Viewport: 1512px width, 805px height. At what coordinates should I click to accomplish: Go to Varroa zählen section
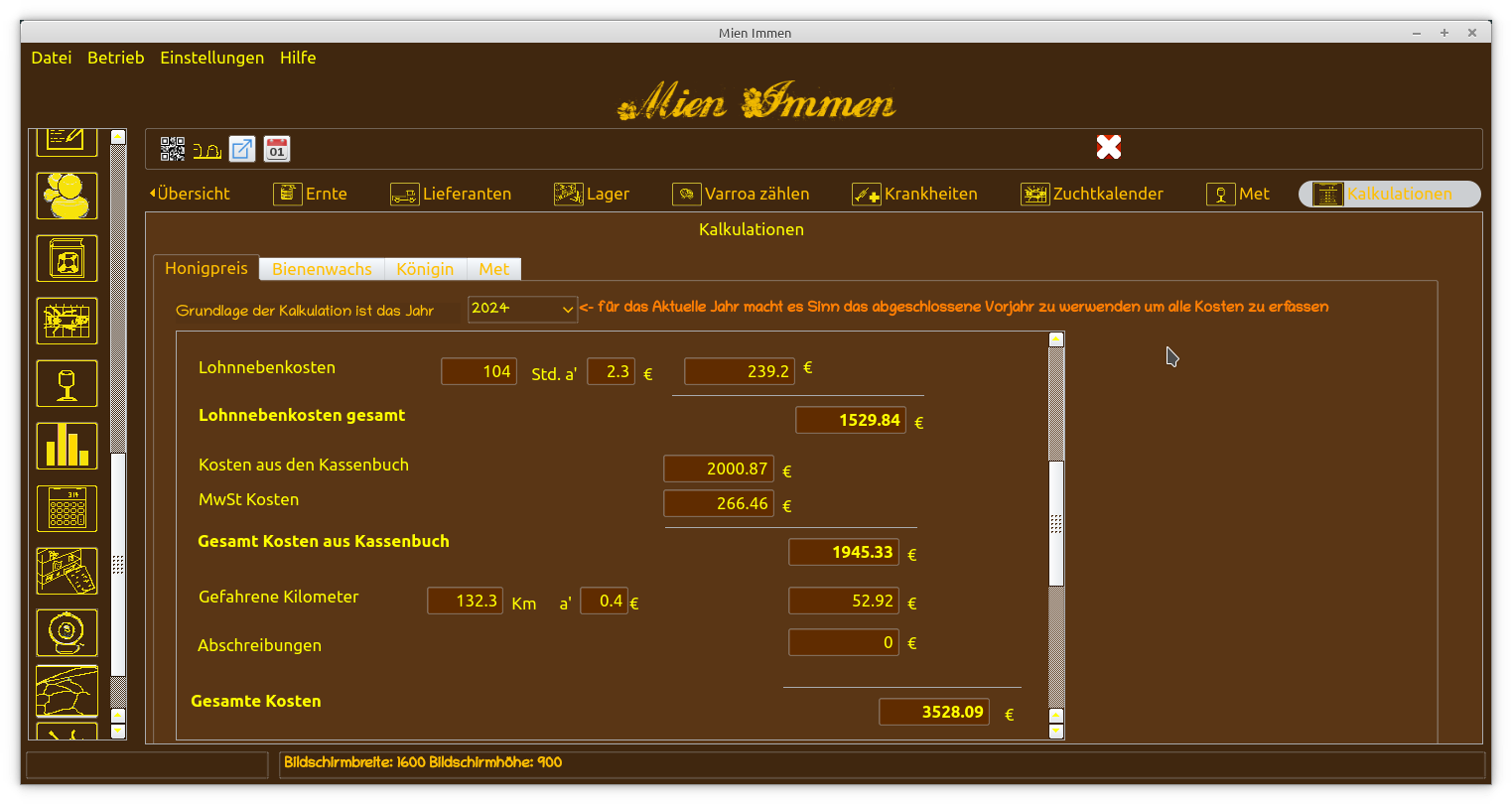coord(742,194)
